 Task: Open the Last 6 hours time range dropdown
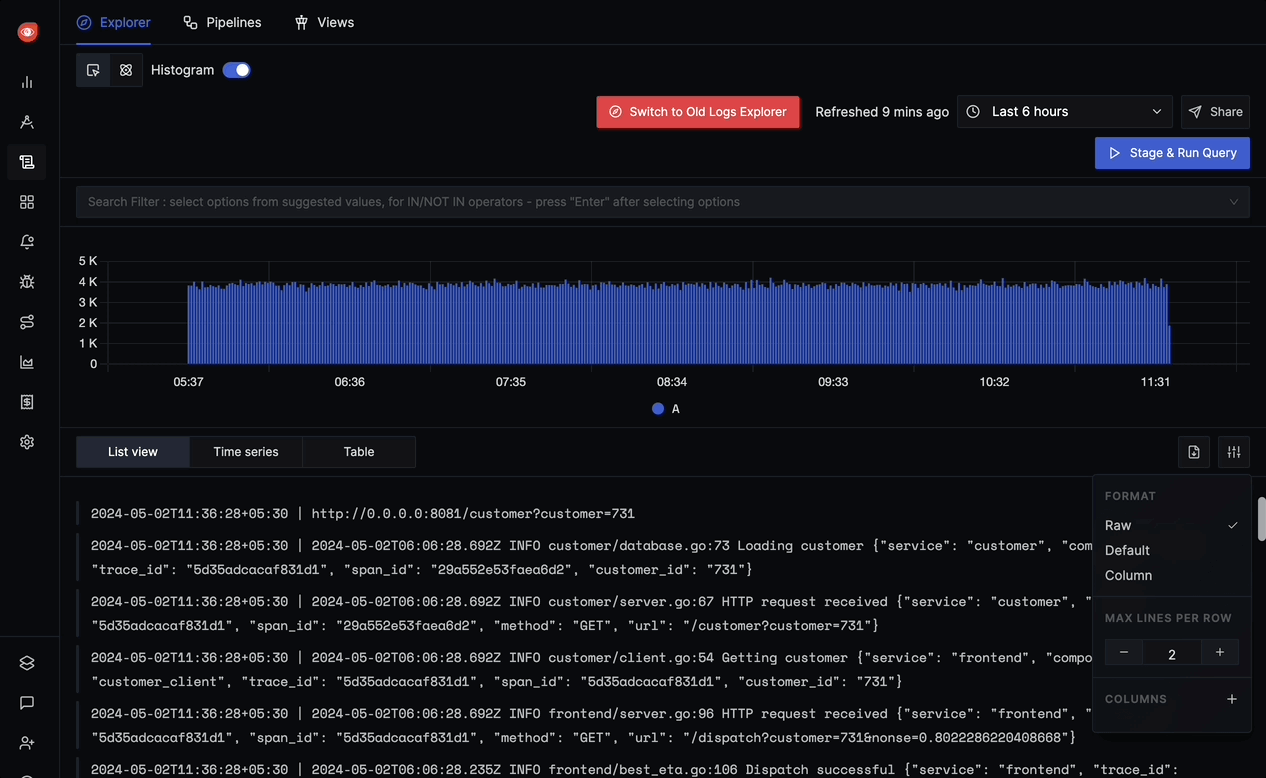pyautogui.click(x=1065, y=111)
